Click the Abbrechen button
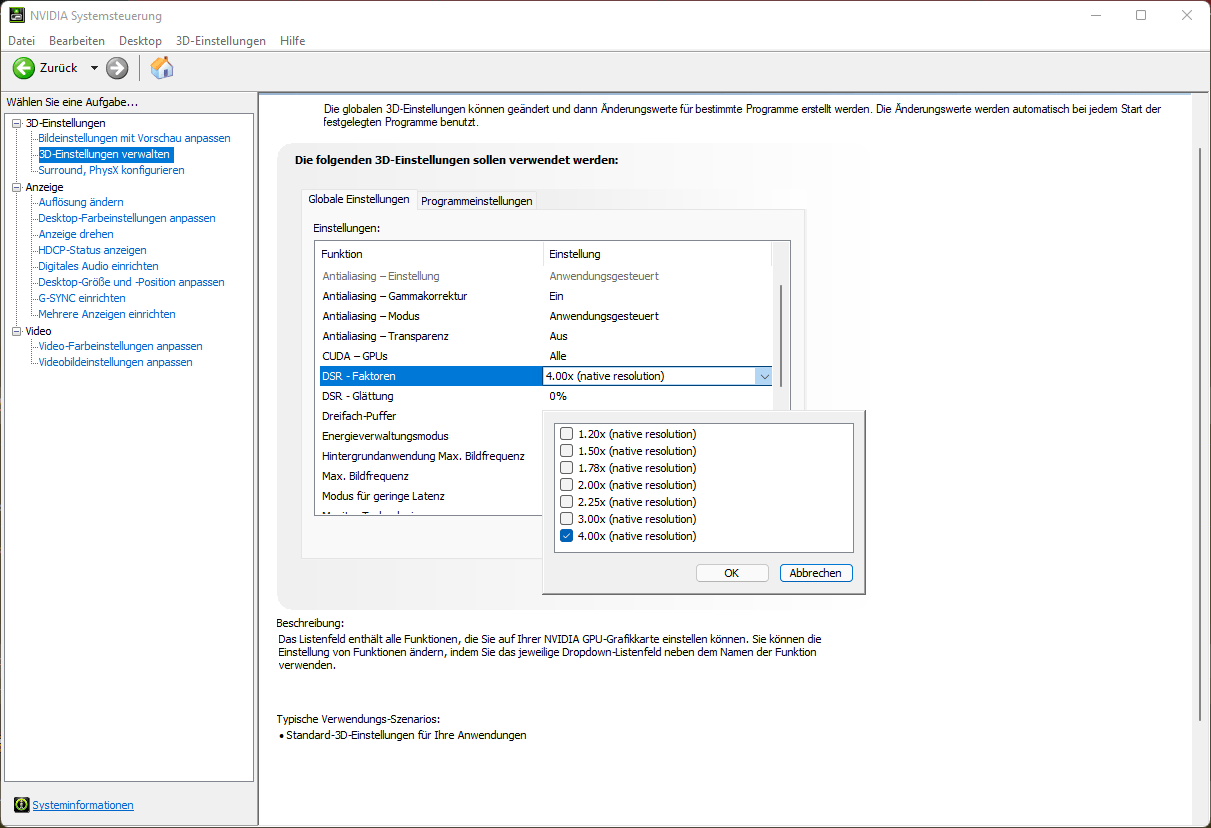The width and height of the screenshot is (1211, 828). click(816, 573)
